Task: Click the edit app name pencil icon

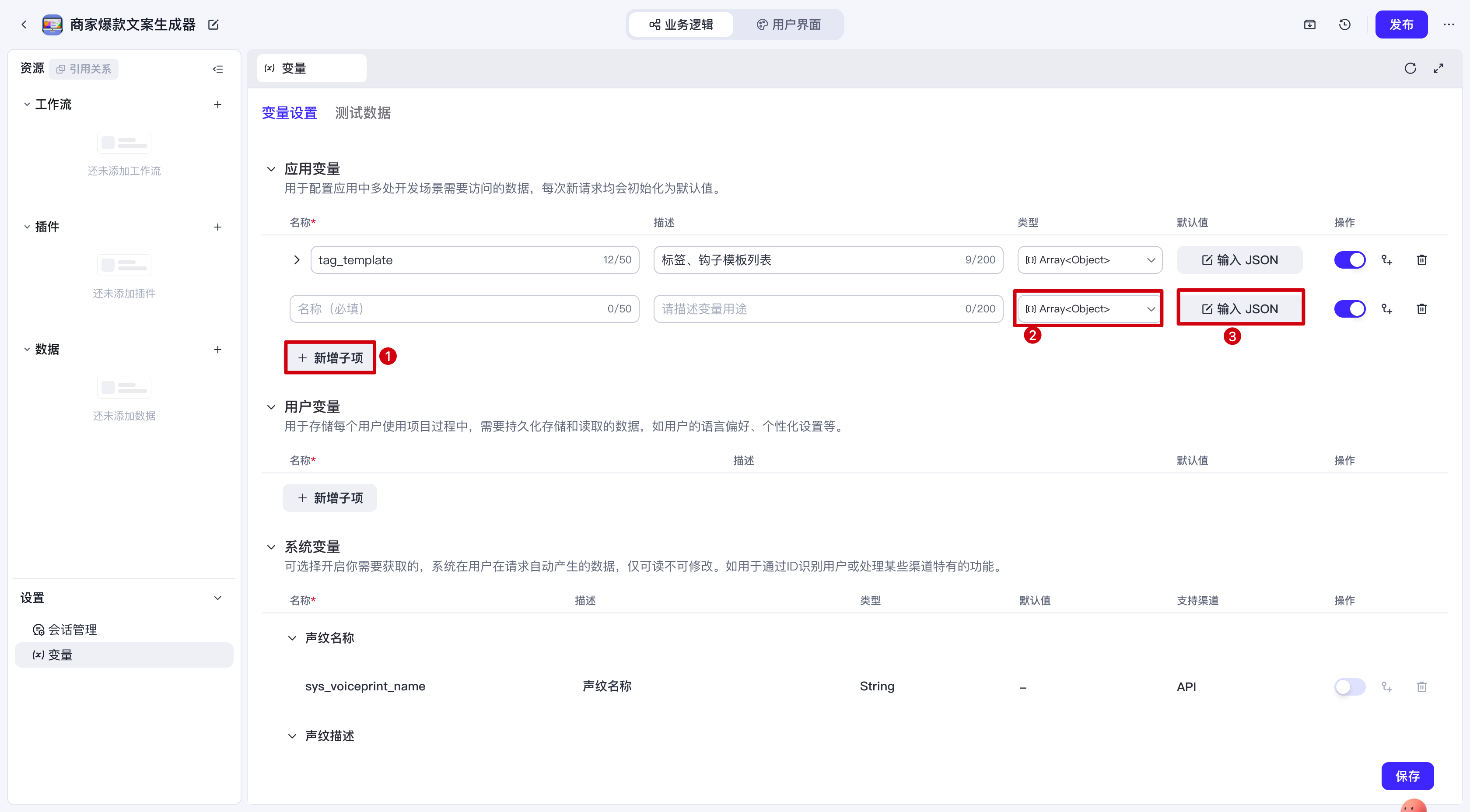Action: coord(213,24)
